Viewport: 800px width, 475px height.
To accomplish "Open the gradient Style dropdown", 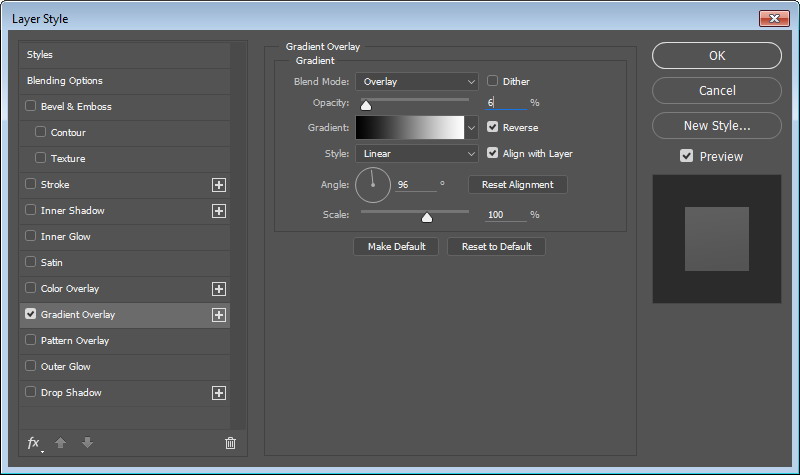I will coord(417,154).
